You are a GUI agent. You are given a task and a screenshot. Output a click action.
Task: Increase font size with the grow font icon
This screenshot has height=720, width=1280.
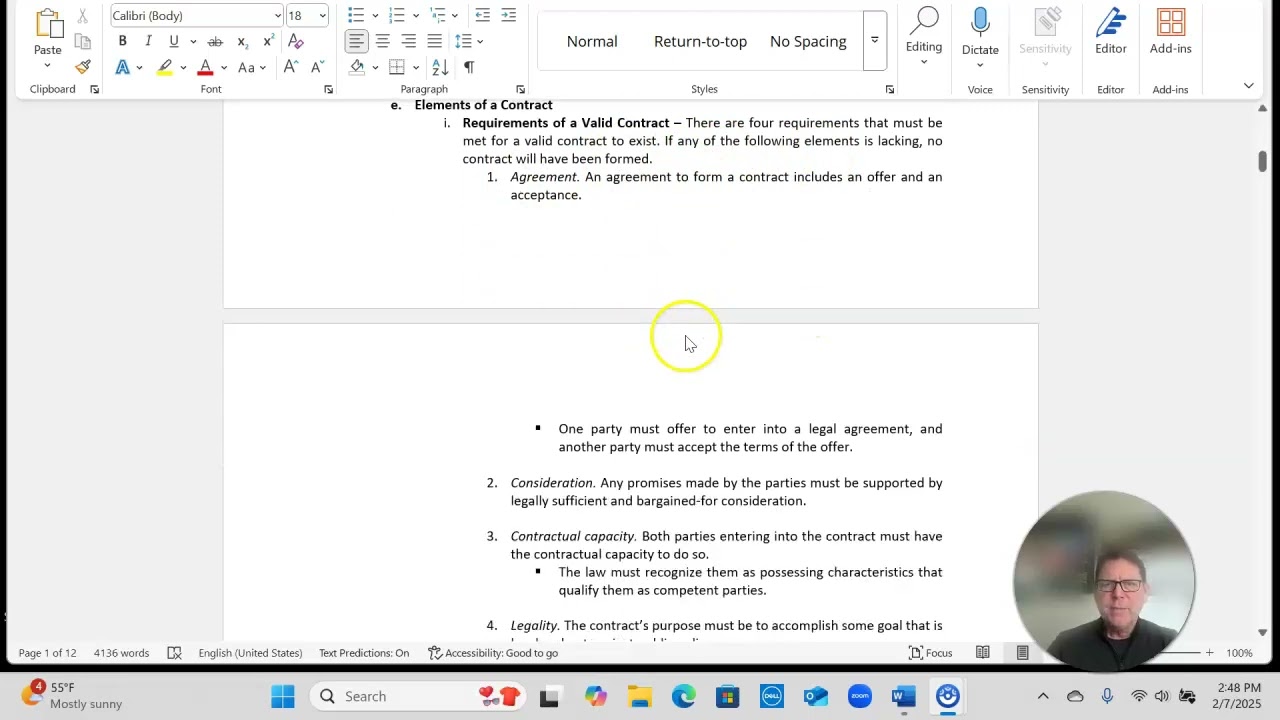(x=290, y=67)
